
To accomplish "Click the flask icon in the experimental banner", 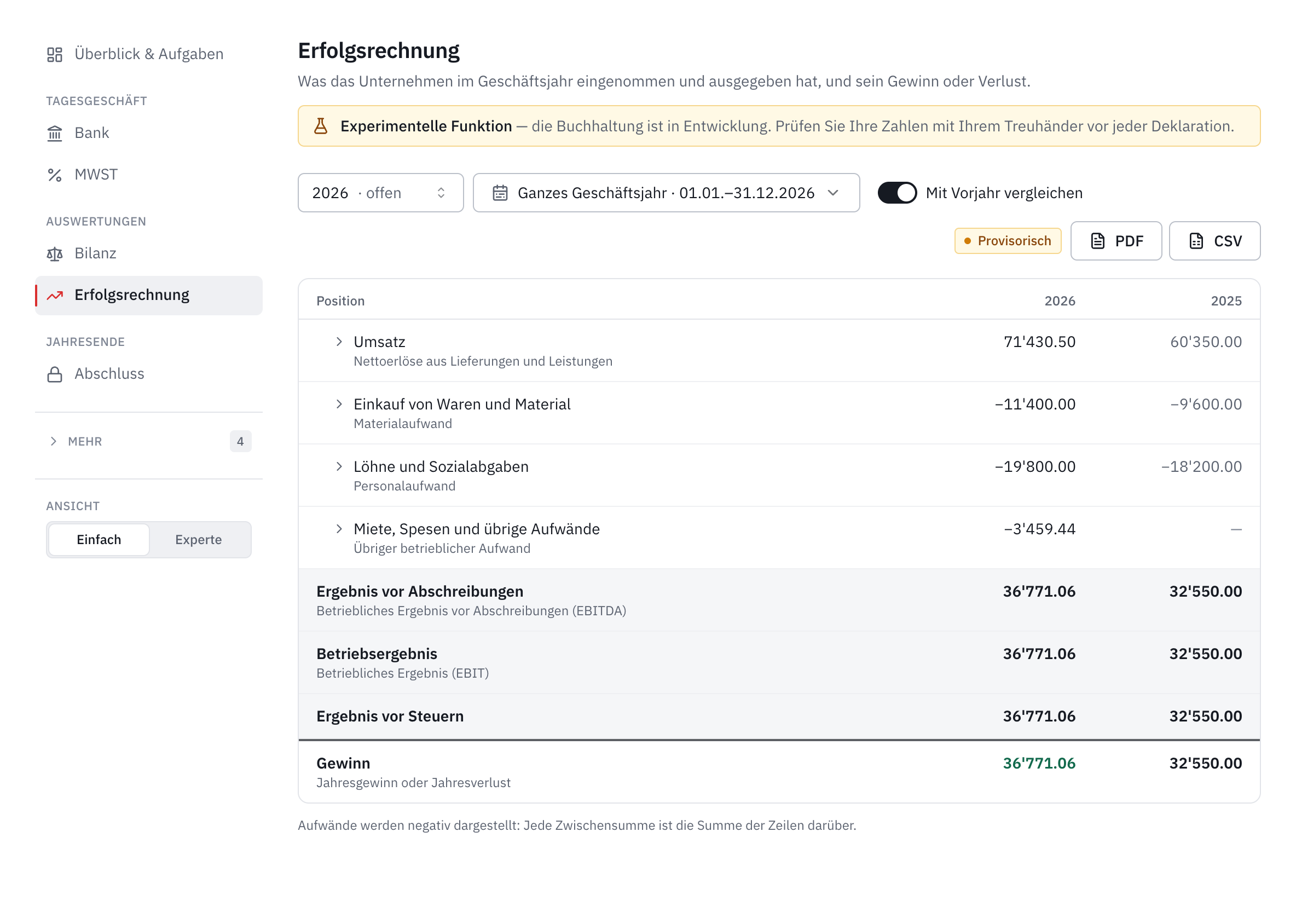I will pyautogui.click(x=321, y=126).
